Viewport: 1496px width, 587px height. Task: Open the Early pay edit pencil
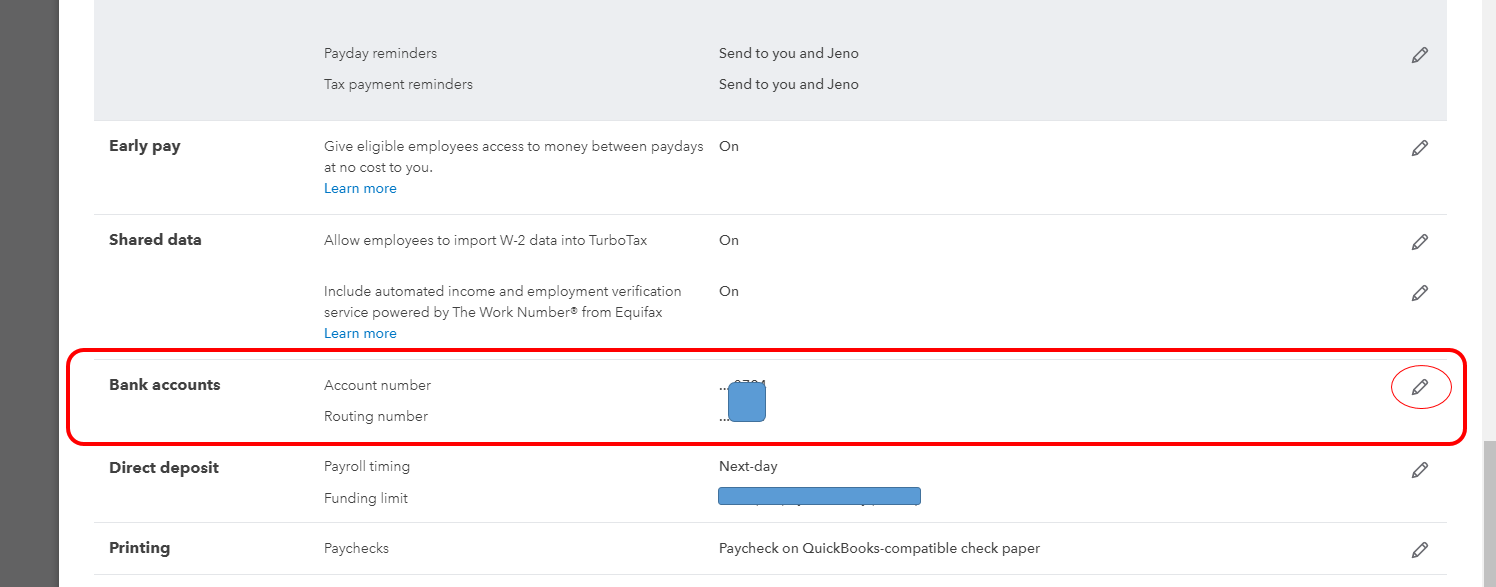point(1420,147)
